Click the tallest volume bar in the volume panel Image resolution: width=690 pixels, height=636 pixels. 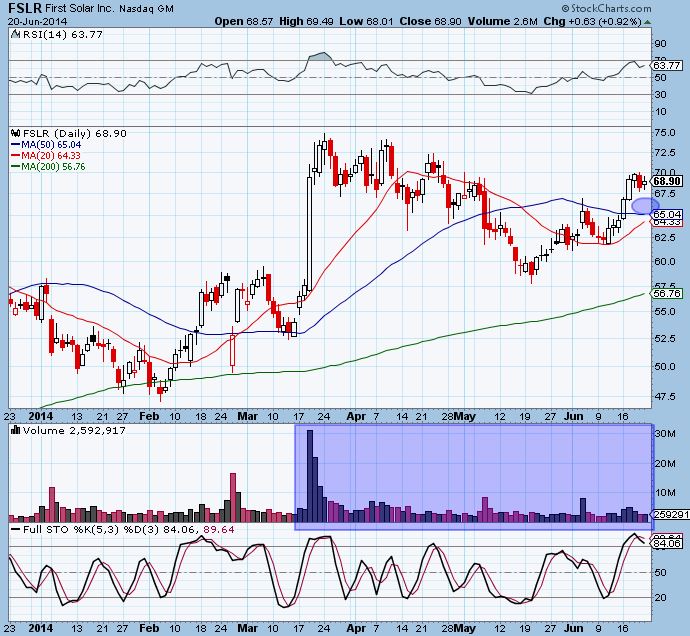[x=309, y=476]
